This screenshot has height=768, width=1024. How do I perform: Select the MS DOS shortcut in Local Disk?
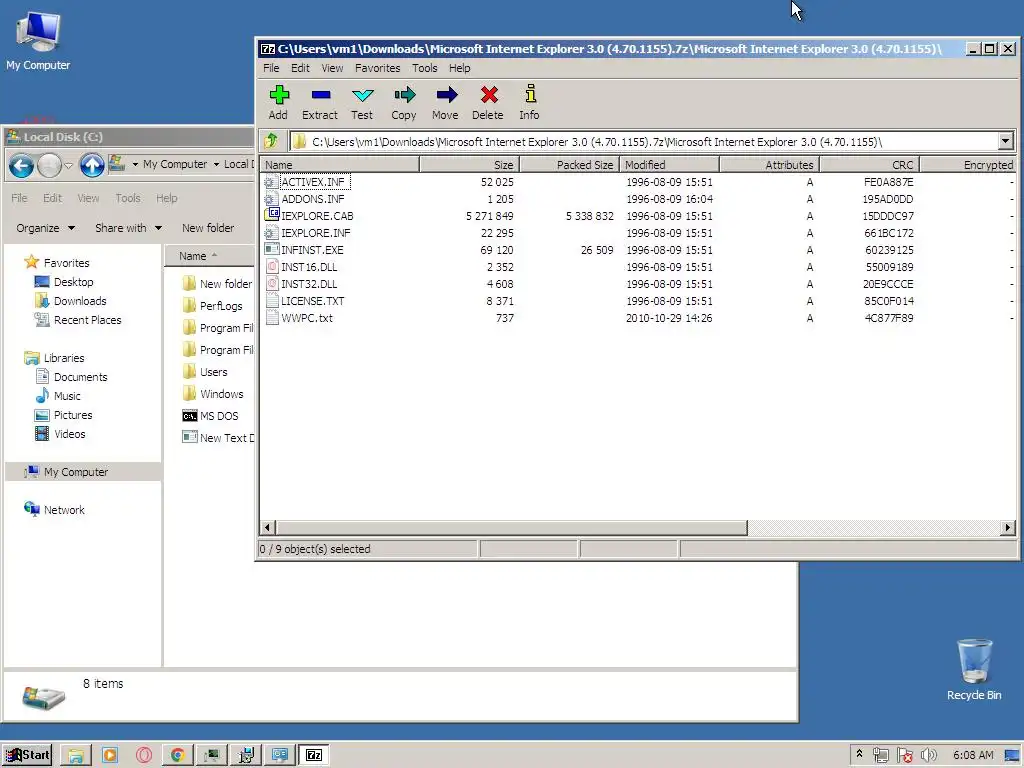[x=219, y=415]
